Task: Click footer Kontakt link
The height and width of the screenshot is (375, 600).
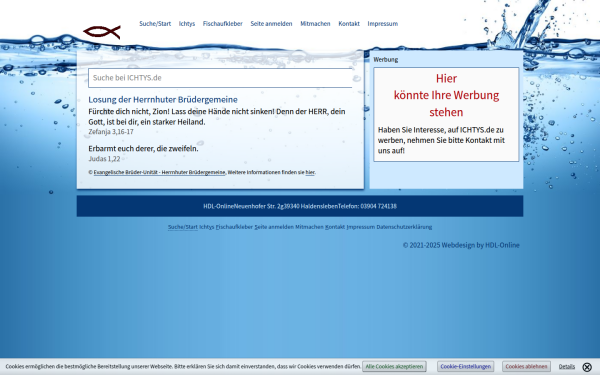Action: click(335, 227)
